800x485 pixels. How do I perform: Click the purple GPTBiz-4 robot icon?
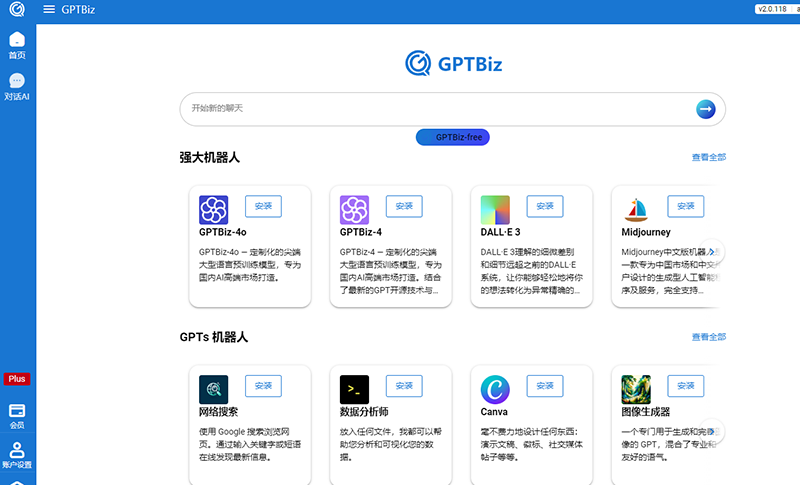[354, 210]
